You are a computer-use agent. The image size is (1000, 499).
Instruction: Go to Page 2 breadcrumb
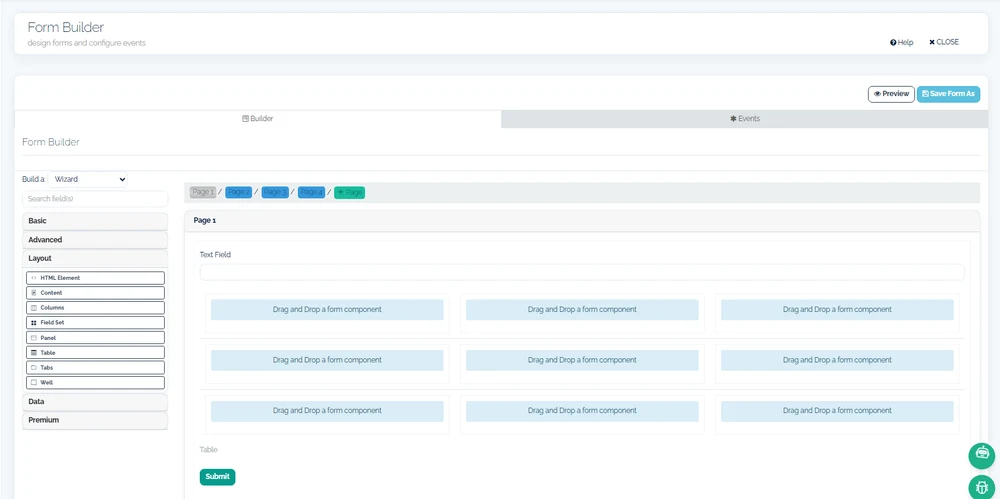click(x=239, y=192)
